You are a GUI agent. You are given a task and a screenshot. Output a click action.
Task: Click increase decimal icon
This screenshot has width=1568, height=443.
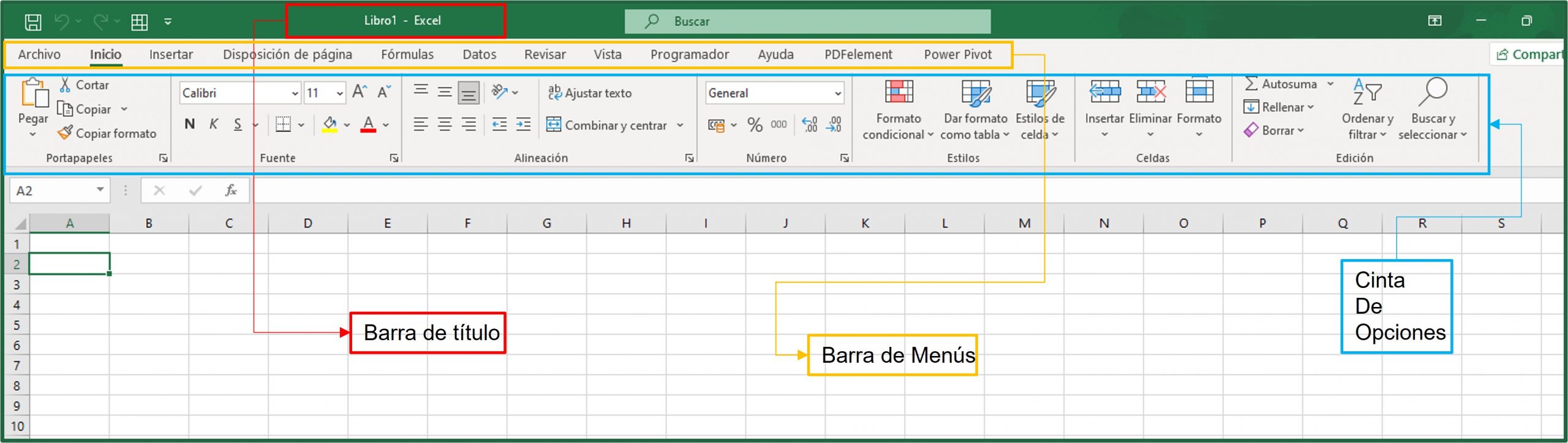pos(810,125)
